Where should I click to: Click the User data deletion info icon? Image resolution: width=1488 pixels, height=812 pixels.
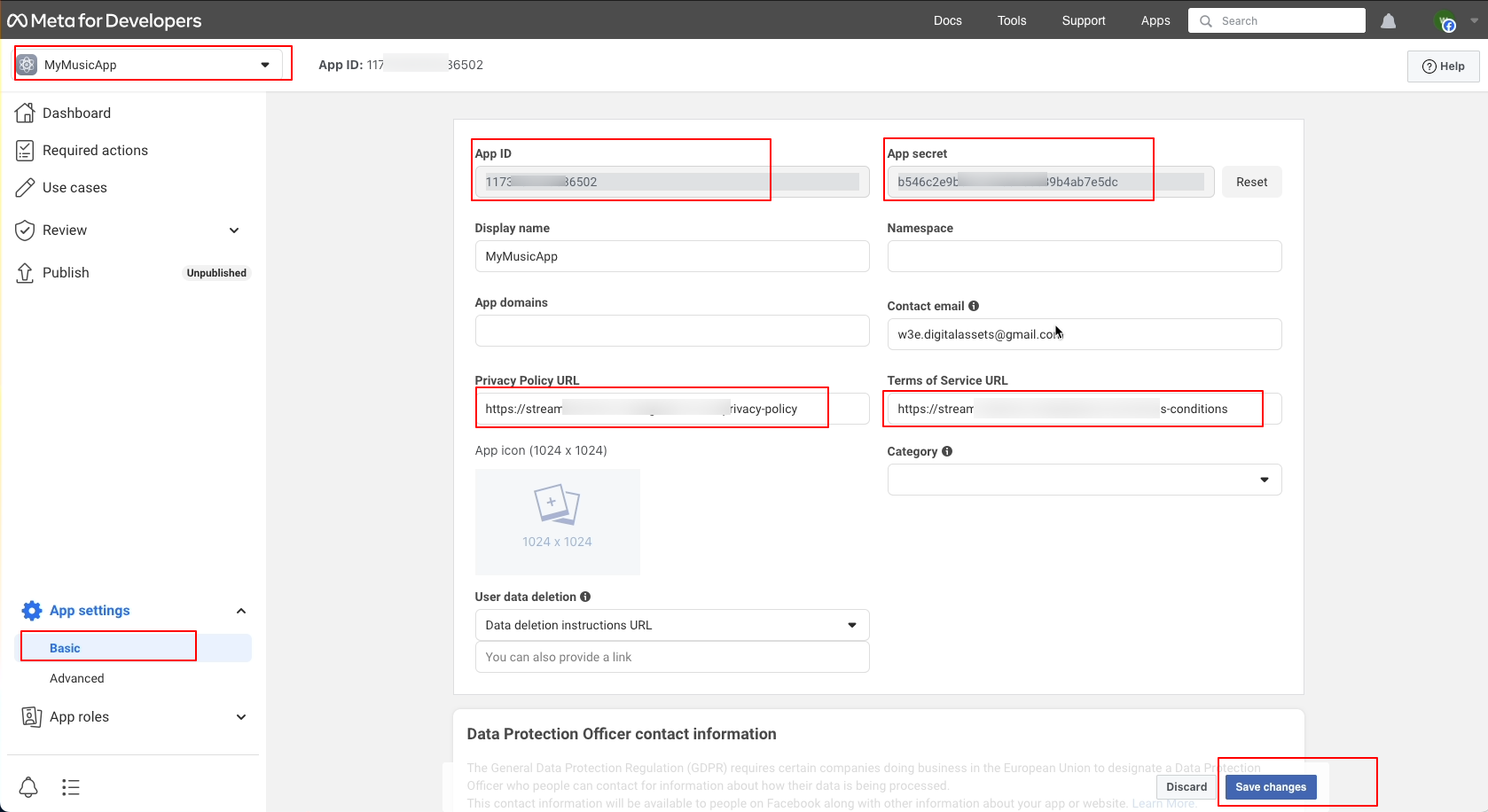pyautogui.click(x=585, y=597)
